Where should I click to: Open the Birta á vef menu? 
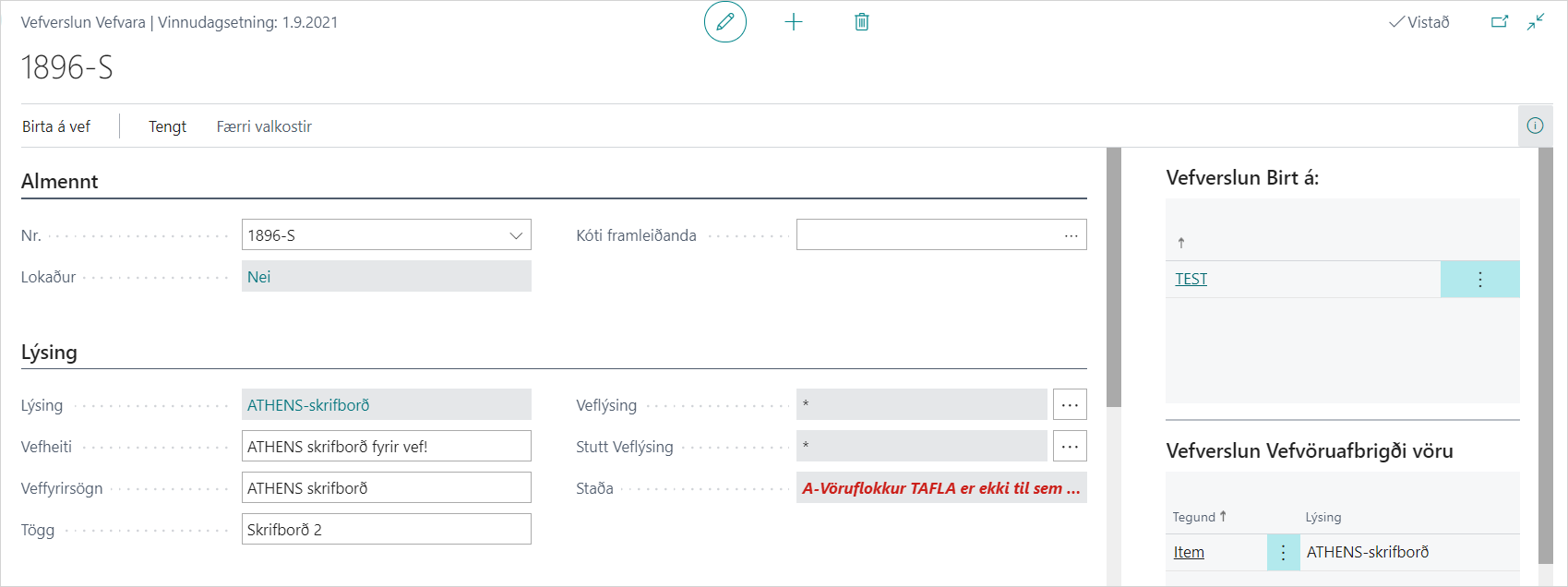click(56, 126)
